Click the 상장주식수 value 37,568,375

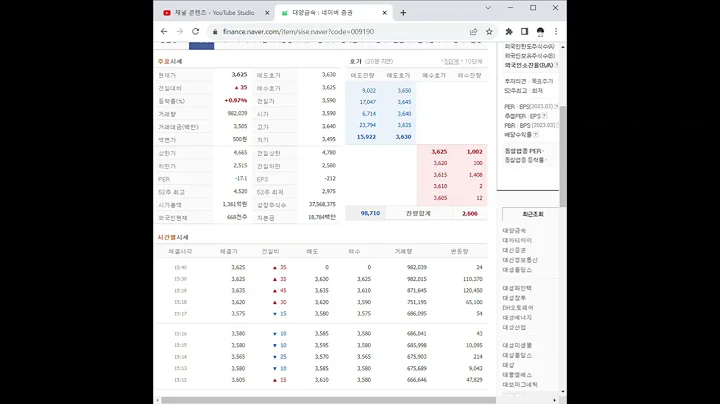click(x=322, y=204)
